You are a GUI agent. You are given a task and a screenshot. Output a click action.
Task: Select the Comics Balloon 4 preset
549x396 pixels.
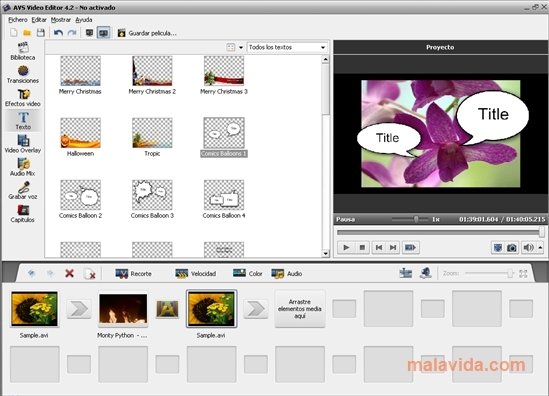224,199
